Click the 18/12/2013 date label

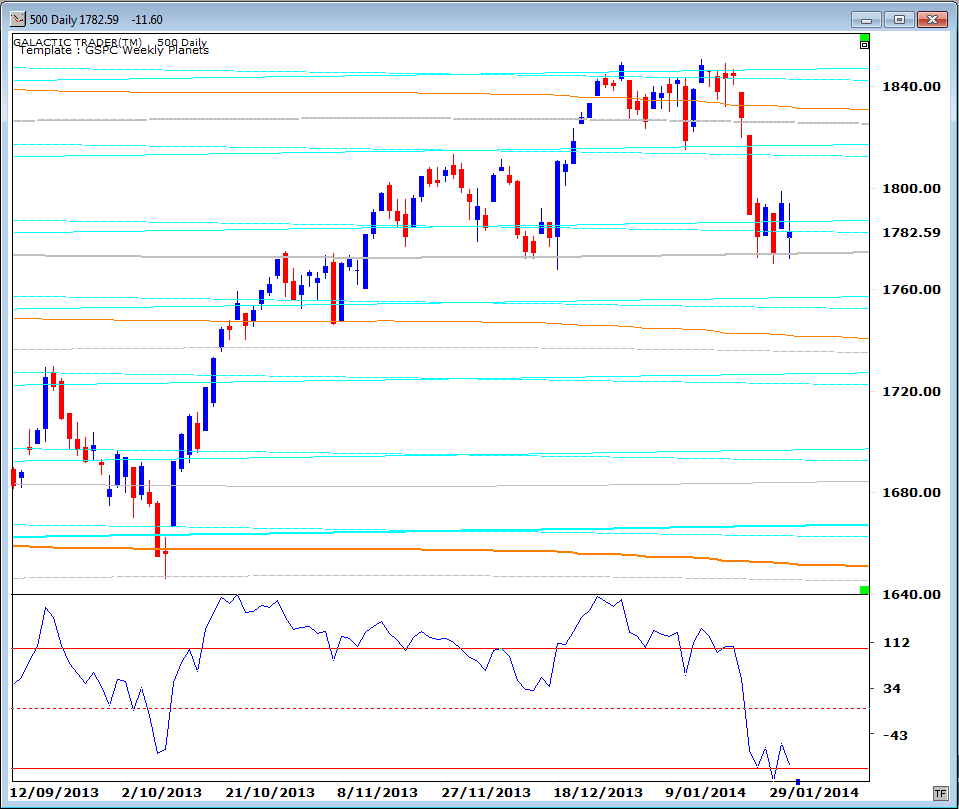click(598, 792)
